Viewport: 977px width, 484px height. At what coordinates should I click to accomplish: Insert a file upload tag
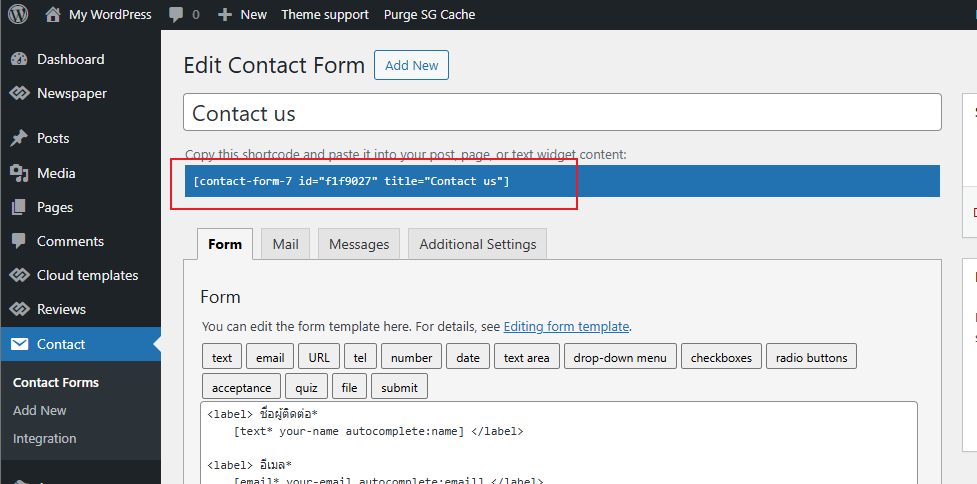click(x=349, y=387)
